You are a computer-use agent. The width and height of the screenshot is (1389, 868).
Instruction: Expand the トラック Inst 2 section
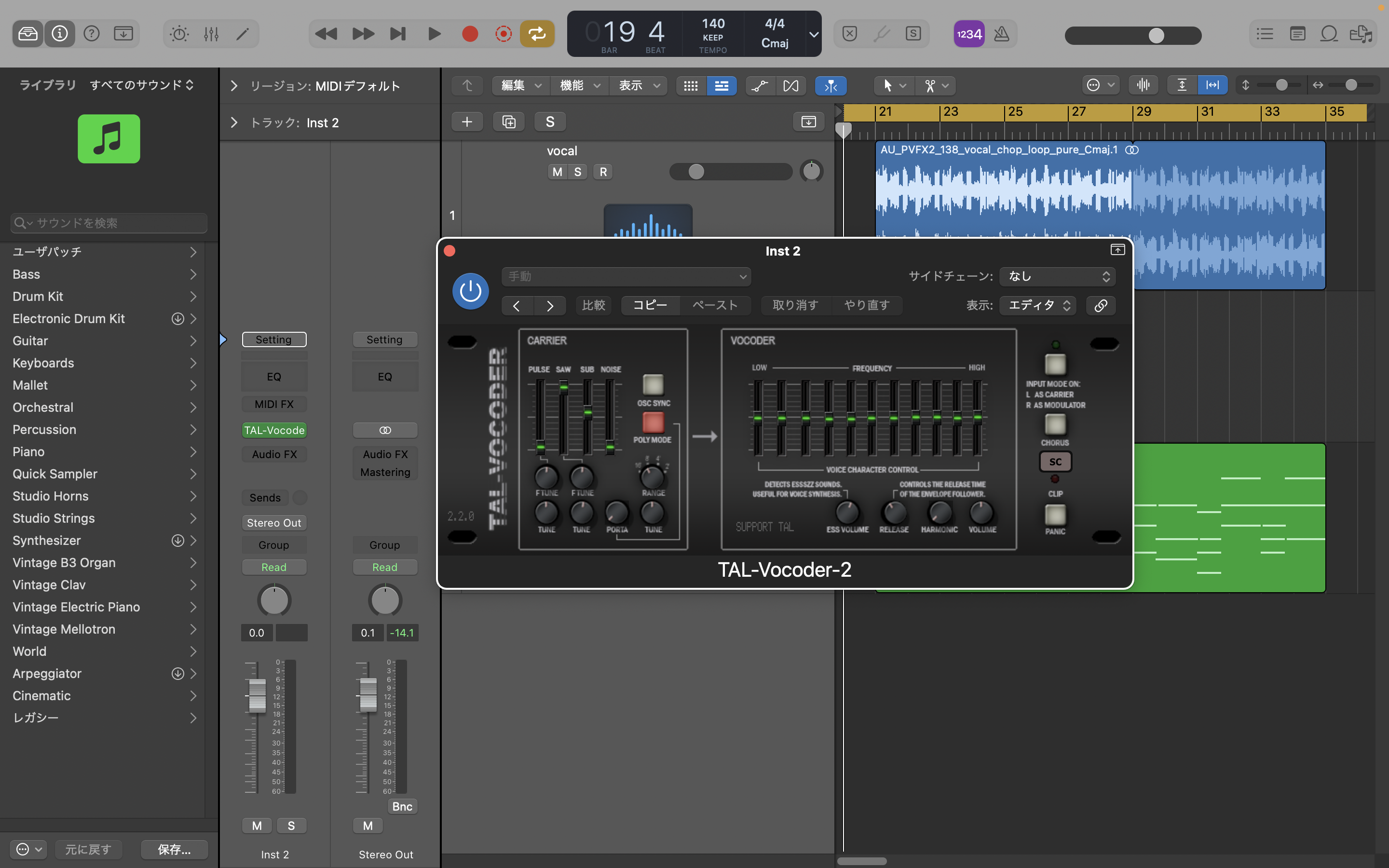(233, 122)
